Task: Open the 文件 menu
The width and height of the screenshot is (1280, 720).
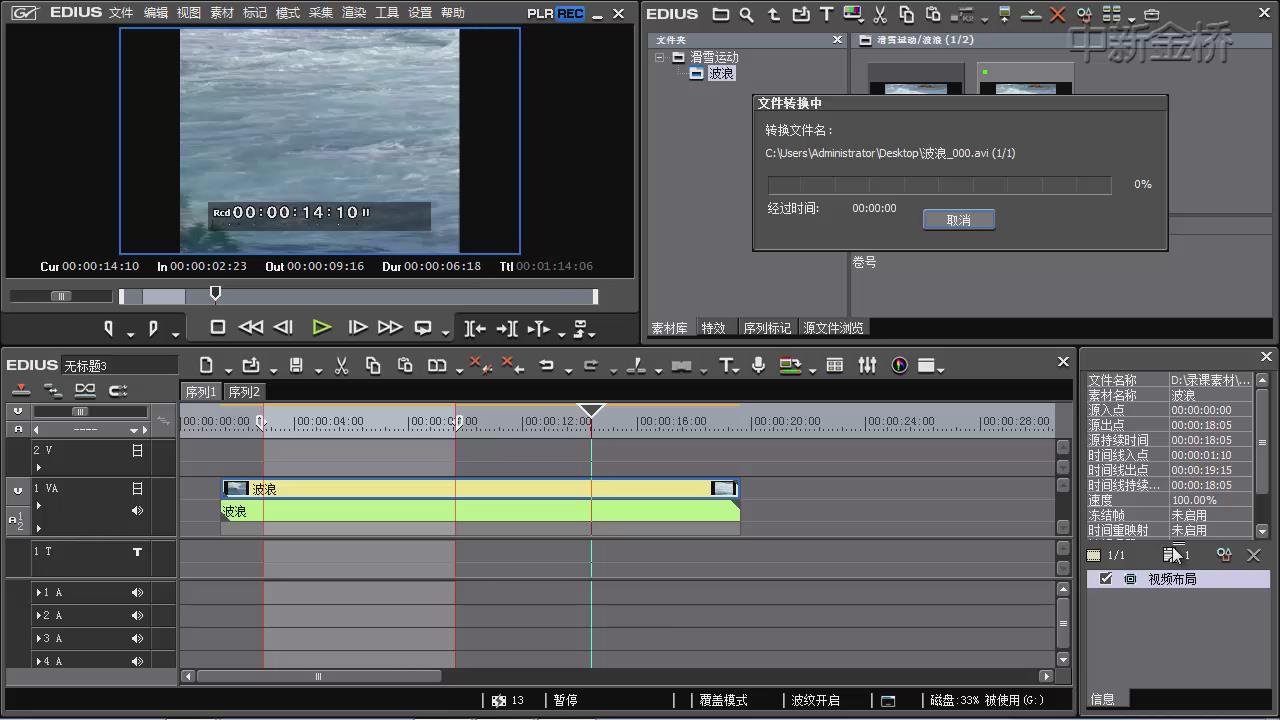Action: point(121,13)
